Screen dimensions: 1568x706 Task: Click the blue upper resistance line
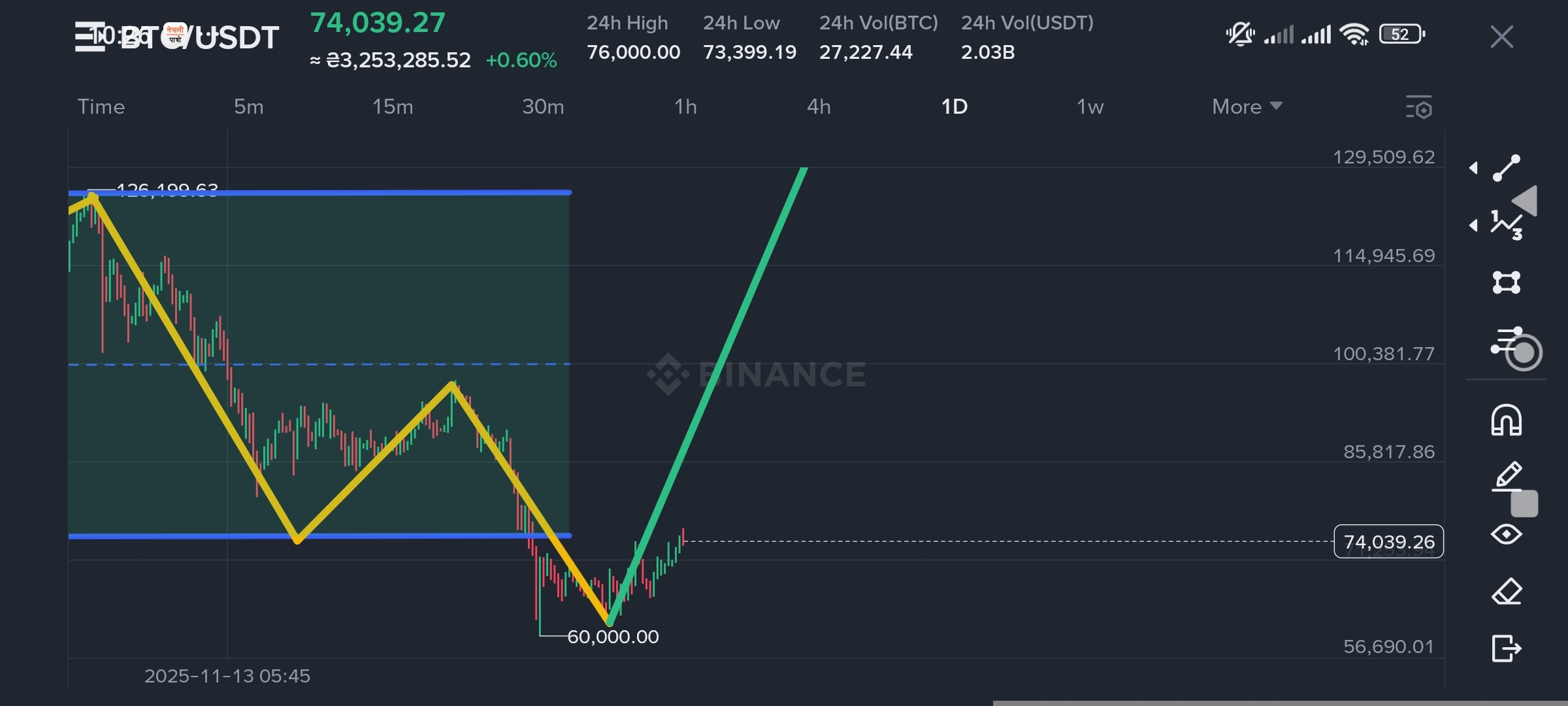[392, 192]
